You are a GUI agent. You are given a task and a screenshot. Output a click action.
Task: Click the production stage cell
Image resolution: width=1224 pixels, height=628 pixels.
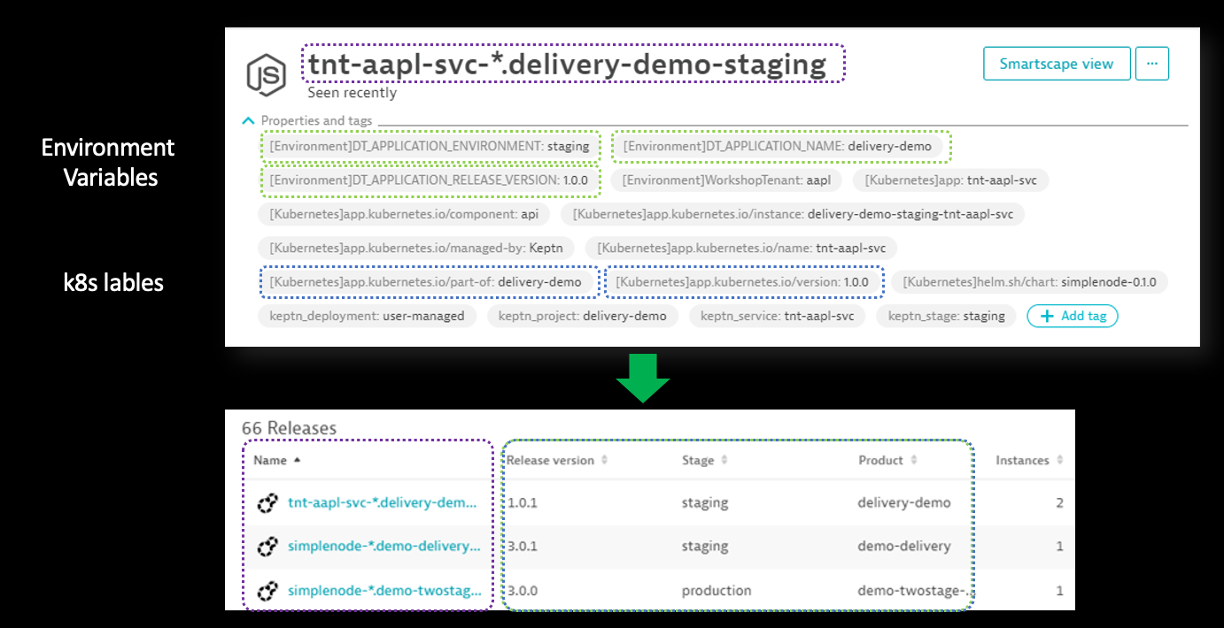click(716, 591)
